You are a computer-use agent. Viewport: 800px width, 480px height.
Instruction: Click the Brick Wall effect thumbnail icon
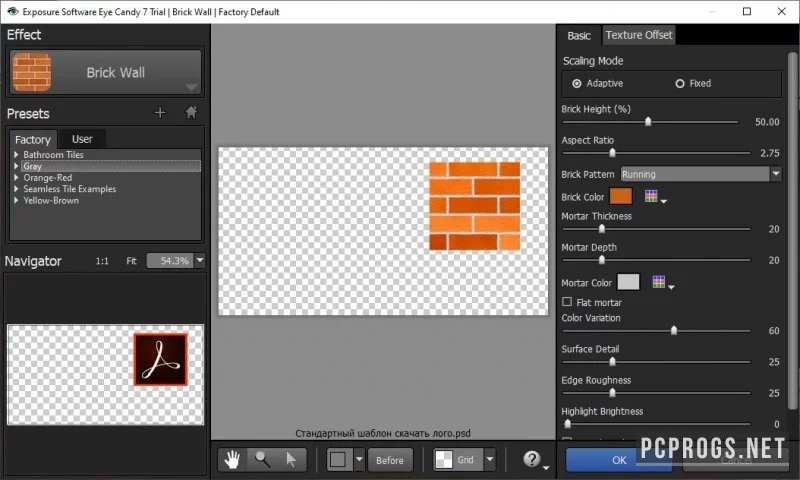tap(32, 72)
